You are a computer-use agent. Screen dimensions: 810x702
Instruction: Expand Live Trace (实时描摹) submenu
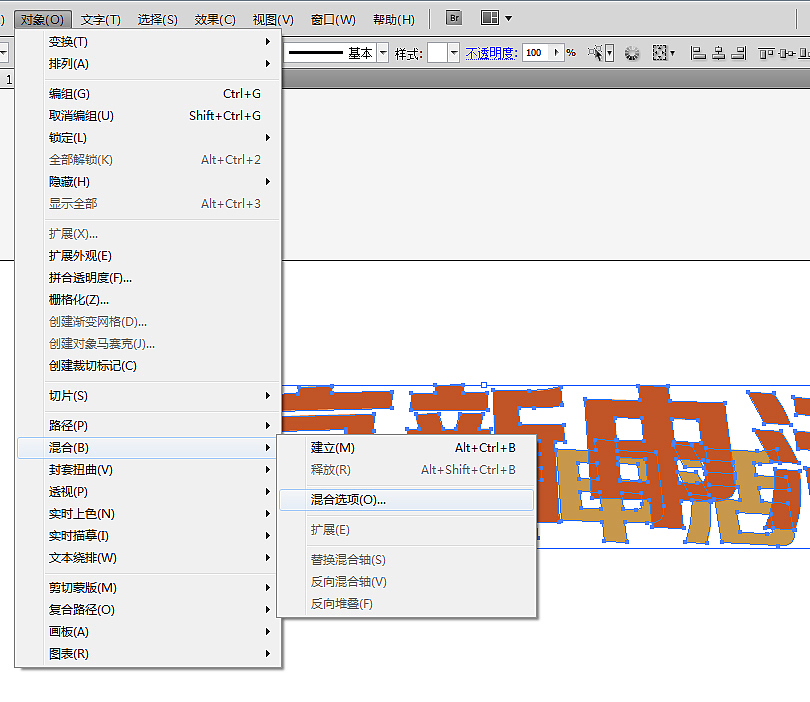149,536
